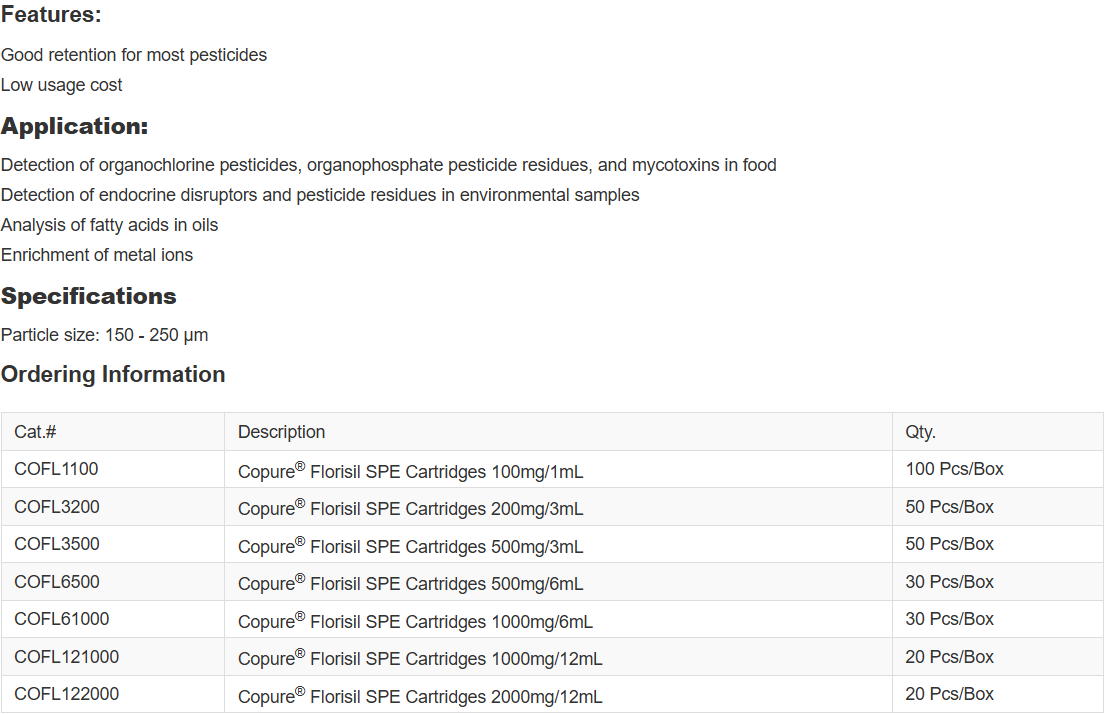Click the Features heading

pos(51,16)
